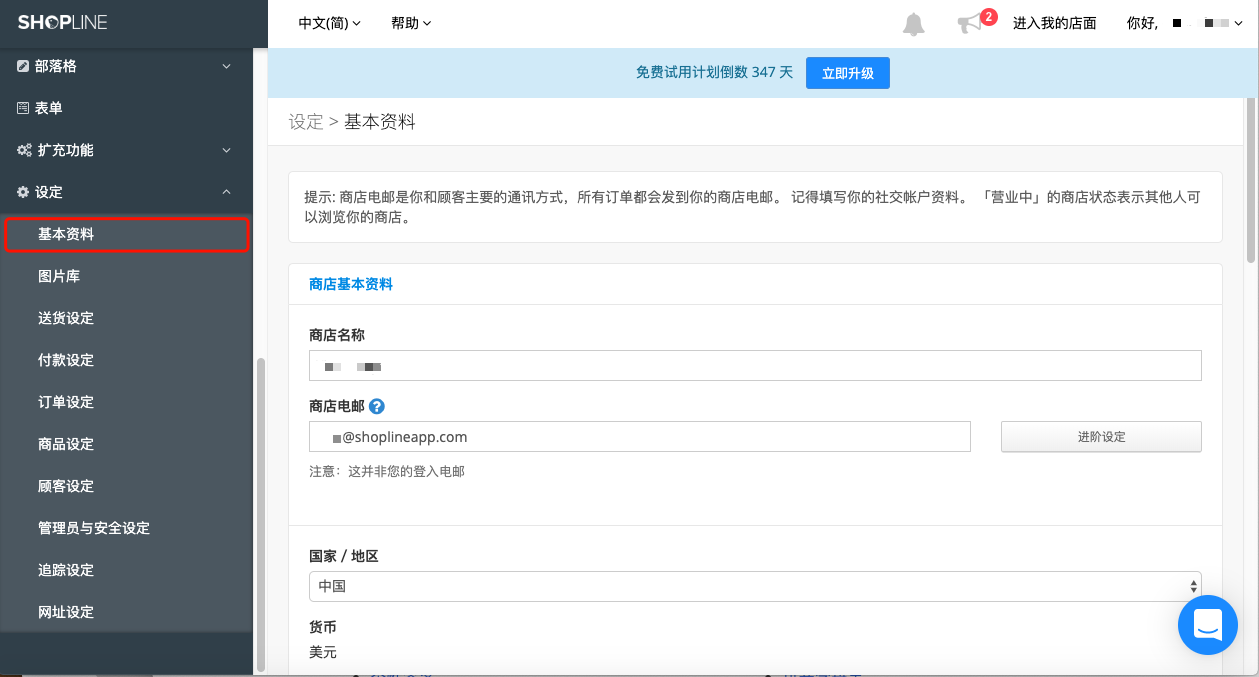This screenshot has height=677, width=1259.
Task: Open the 国家 / 地区 select showing 中国
Action: (755, 586)
